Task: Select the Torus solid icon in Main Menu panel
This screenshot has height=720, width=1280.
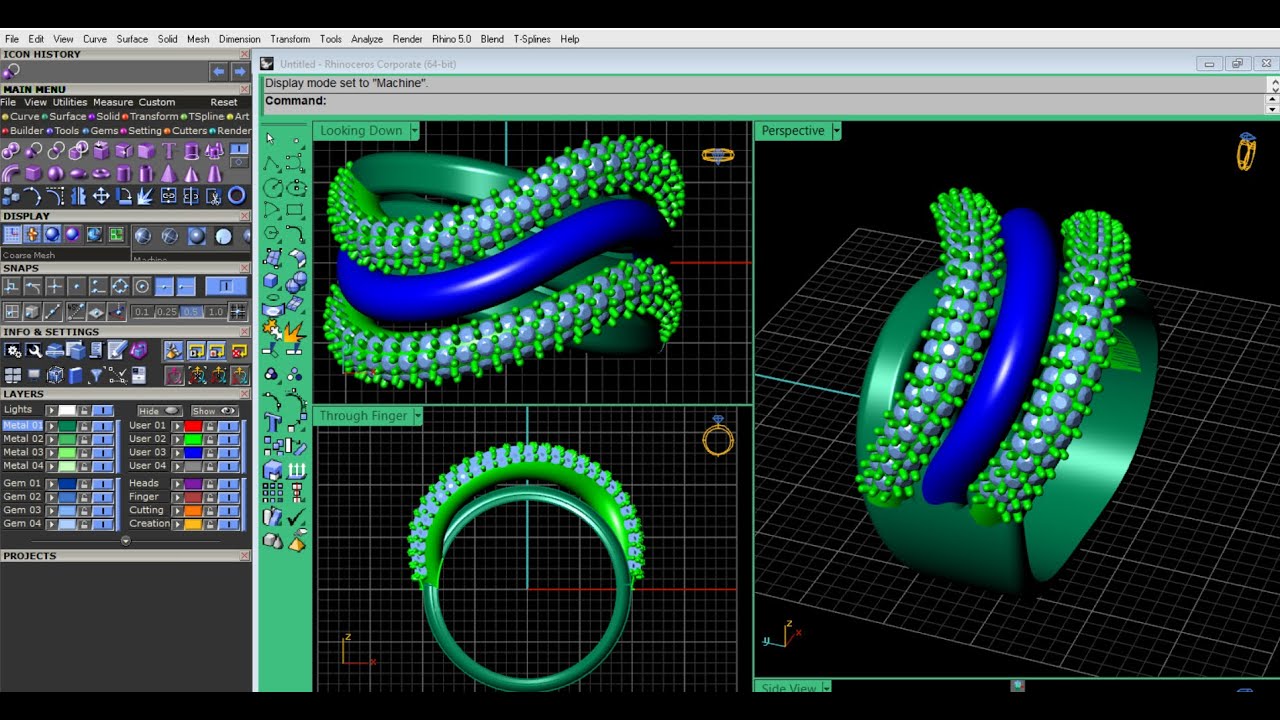Action: tap(101, 173)
